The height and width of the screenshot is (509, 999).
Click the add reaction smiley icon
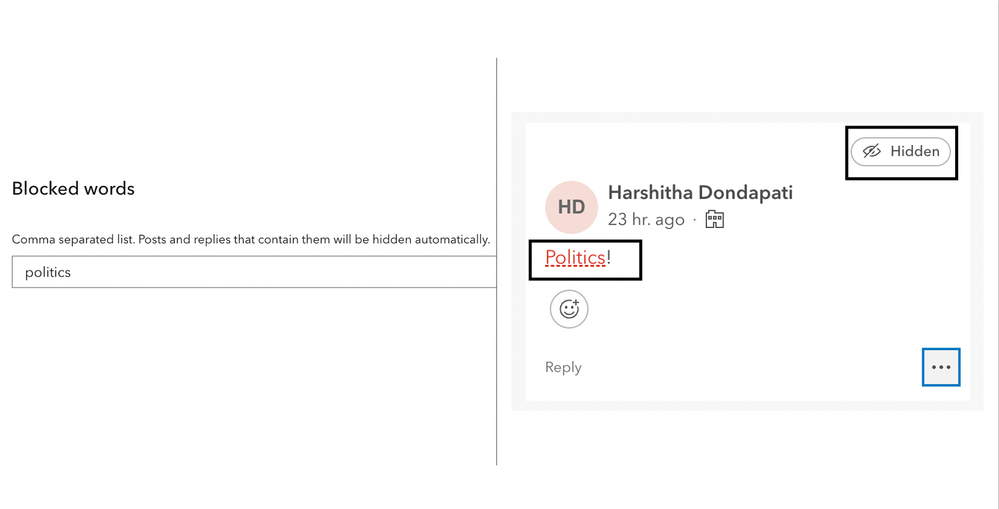(x=569, y=309)
